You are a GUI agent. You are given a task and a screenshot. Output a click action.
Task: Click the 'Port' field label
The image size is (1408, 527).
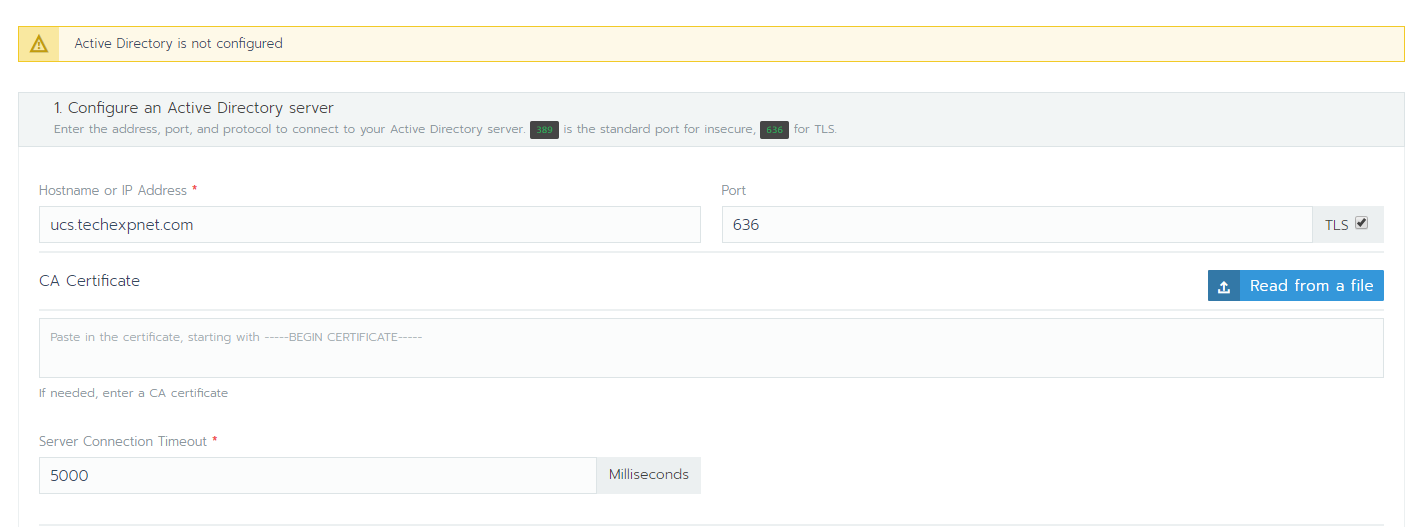tap(734, 190)
